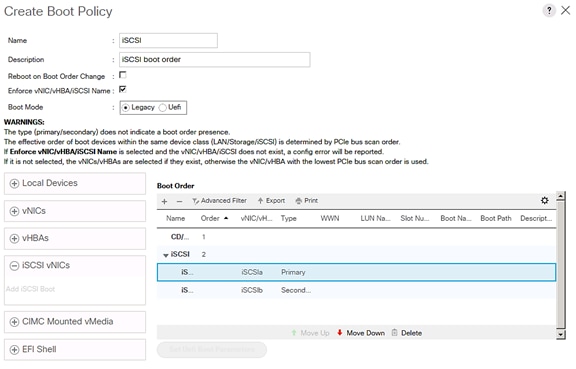Screen dimensions: 576x369
Task: Open table settings gear icon
Action: [x=544, y=200]
